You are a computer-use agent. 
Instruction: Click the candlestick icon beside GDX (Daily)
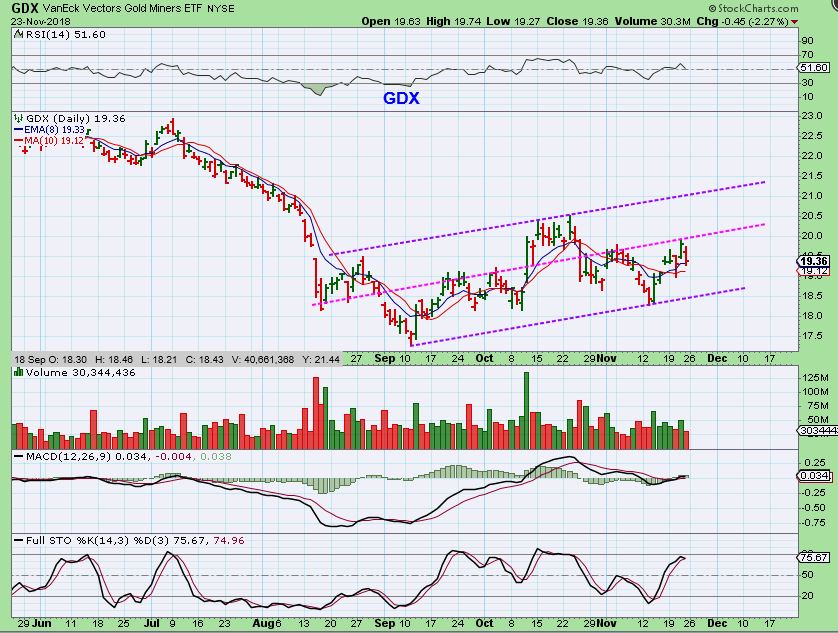point(19,118)
